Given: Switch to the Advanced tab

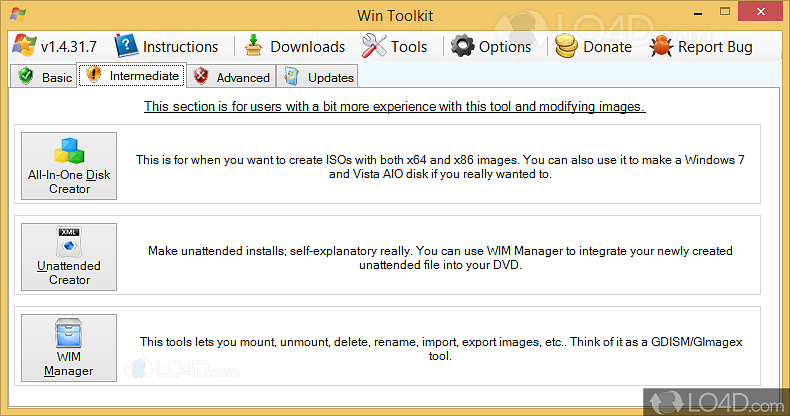Looking at the screenshot, I should (231, 77).
